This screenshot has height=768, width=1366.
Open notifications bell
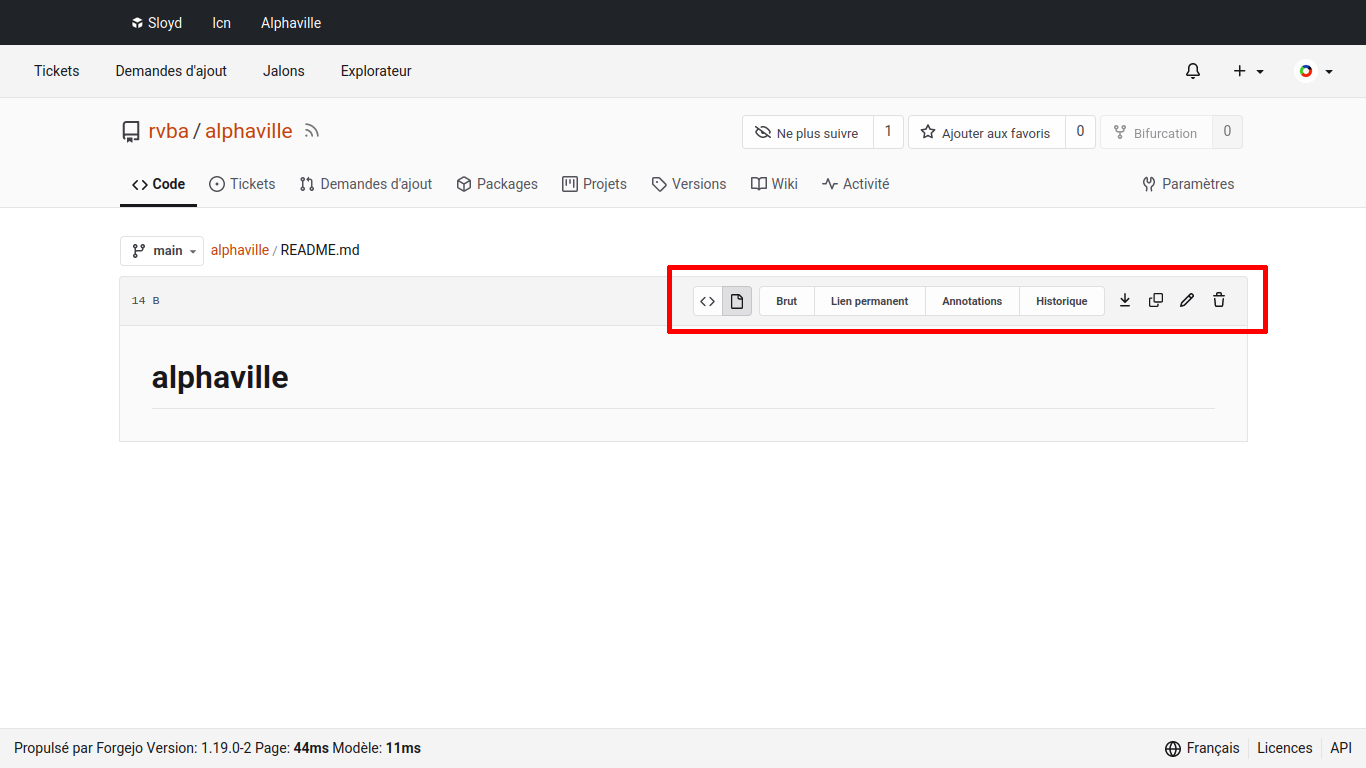pos(1193,71)
